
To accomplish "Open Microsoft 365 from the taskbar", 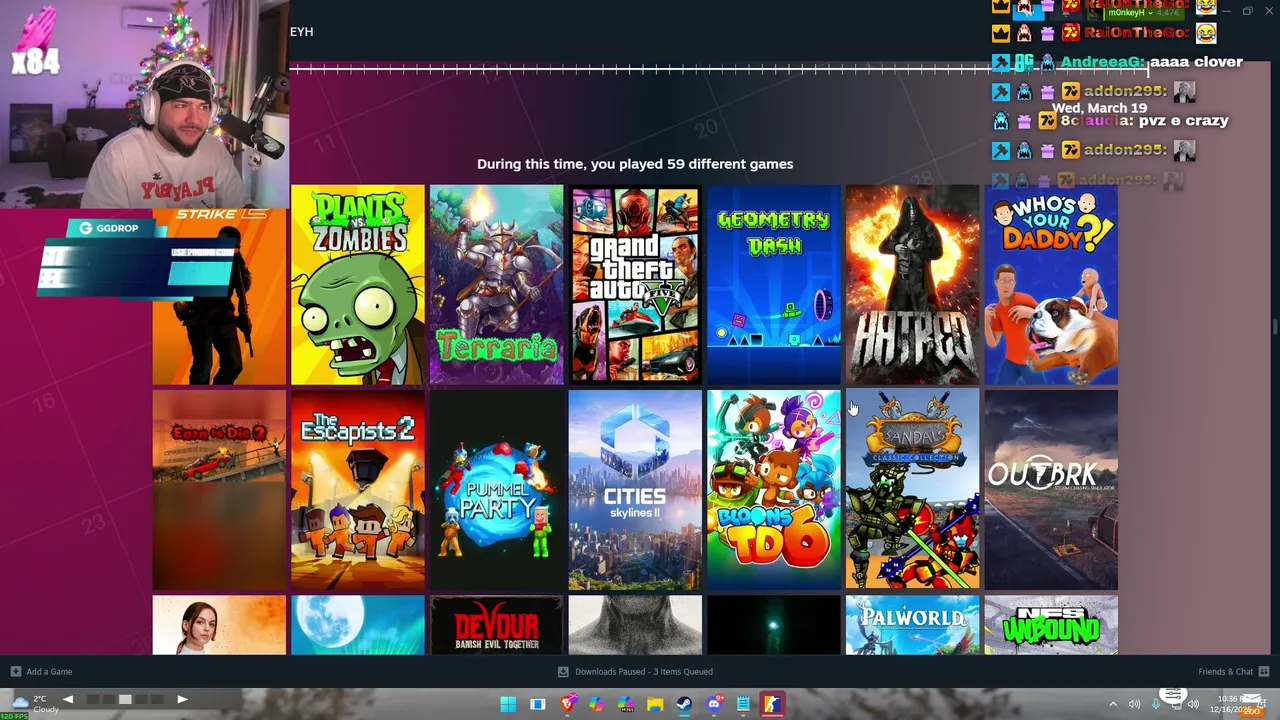I will (x=626, y=704).
